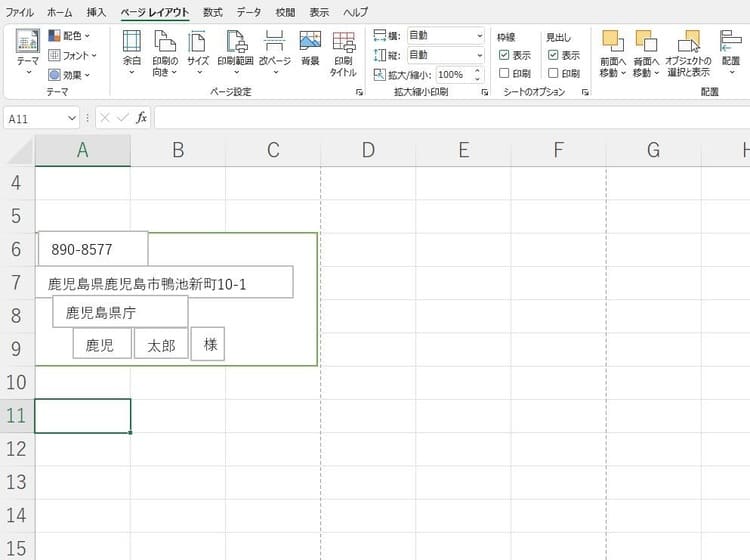Open the テーマ themes gallery
This screenshot has height=560, width=750.
tap(27, 52)
